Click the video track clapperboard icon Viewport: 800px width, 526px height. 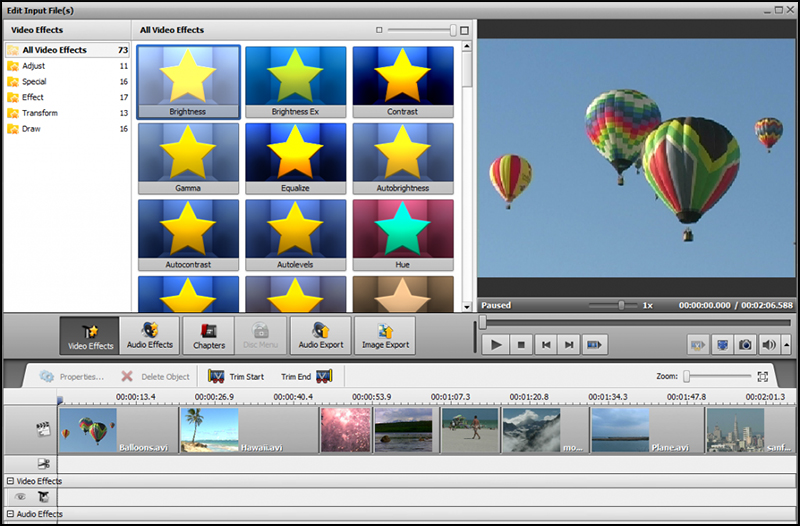coord(43,429)
